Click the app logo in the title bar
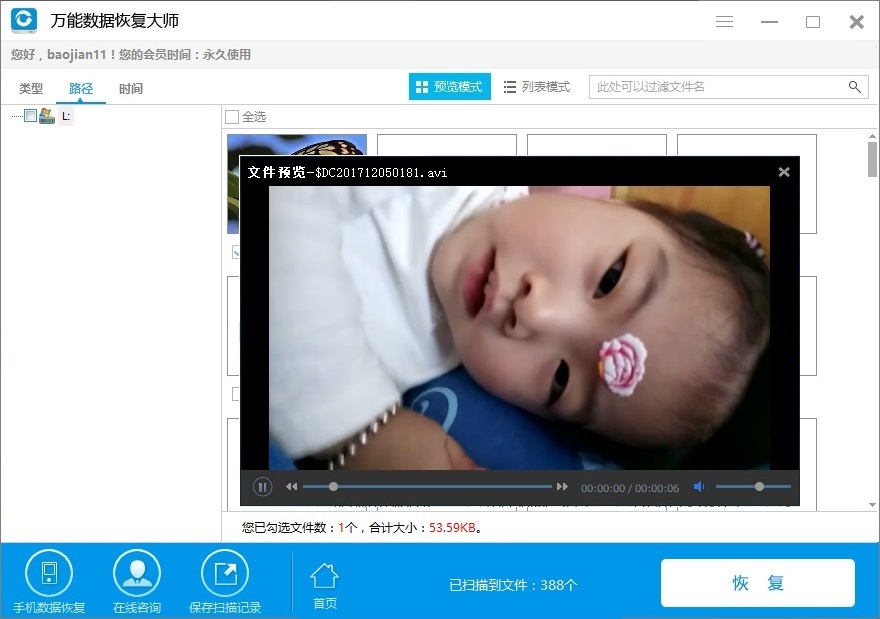This screenshot has width=880, height=619. [22, 20]
